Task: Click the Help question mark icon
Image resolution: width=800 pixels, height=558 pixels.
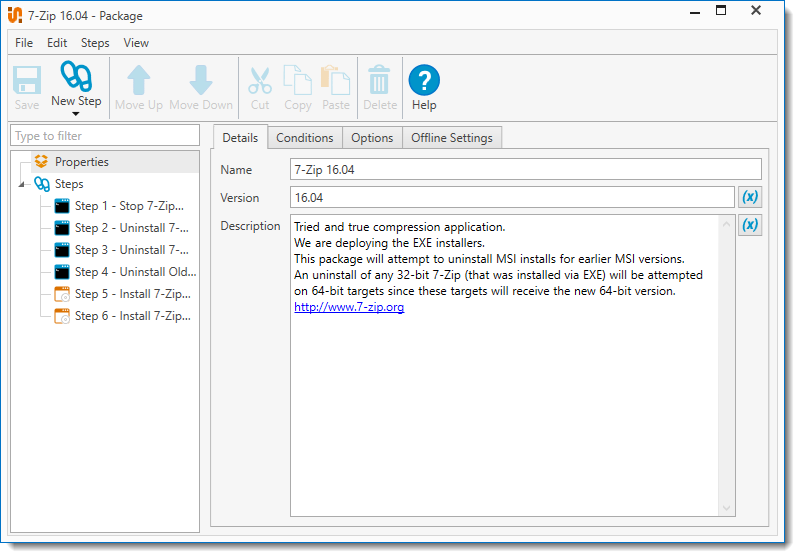Action: click(x=424, y=80)
